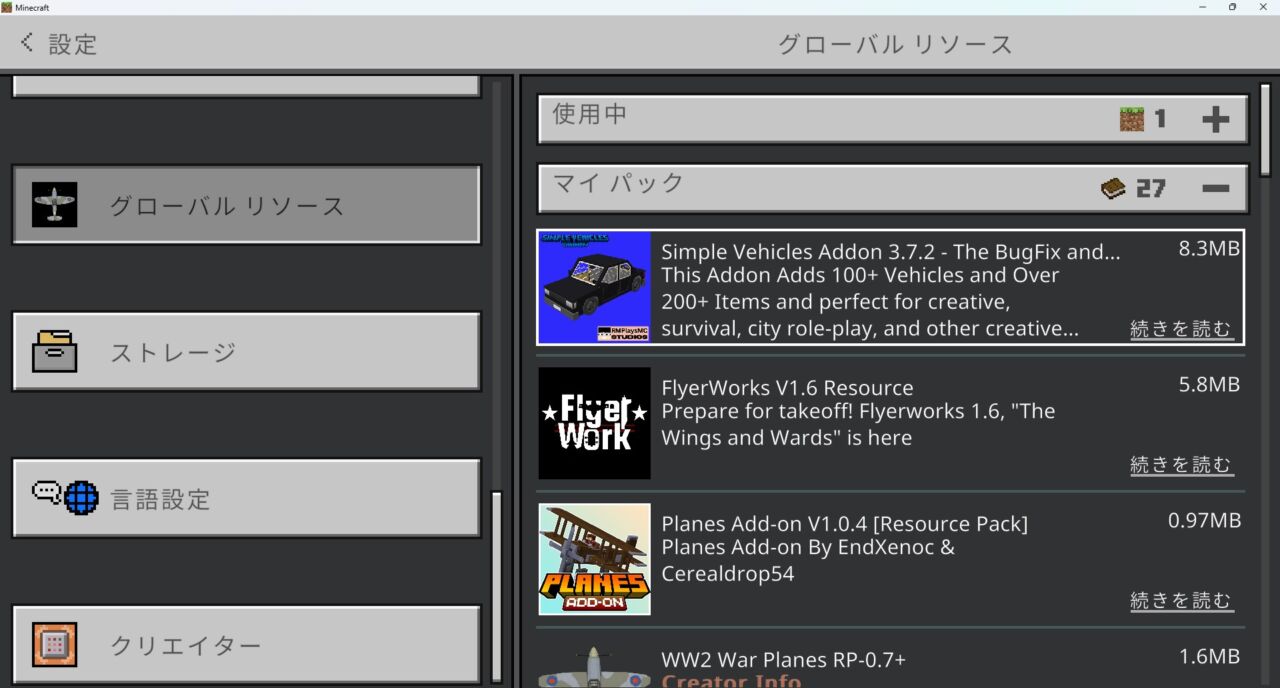The height and width of the screenshot is (688, 1280).
Task: Click the storage drawer icon beside ストレージ
Action: 55,352
